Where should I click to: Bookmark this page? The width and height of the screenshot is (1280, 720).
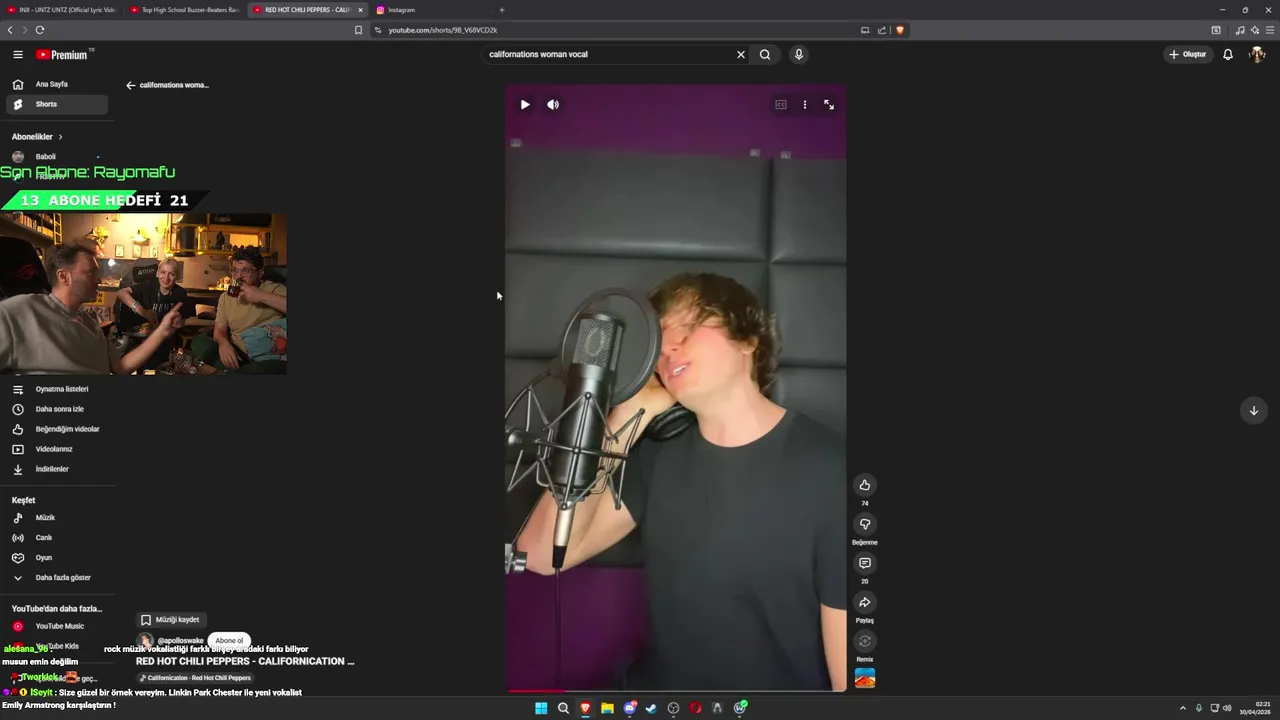click(358, 30)
